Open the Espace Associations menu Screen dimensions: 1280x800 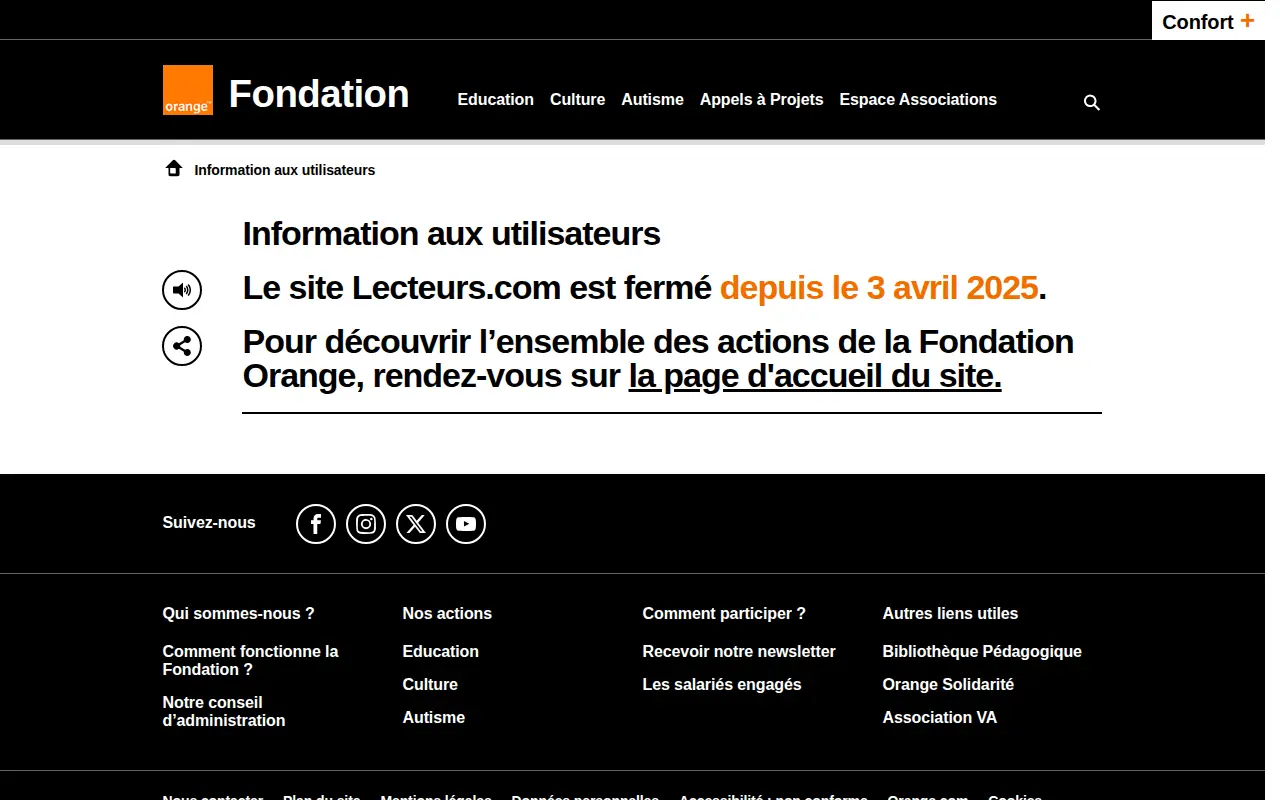[918, 99]
